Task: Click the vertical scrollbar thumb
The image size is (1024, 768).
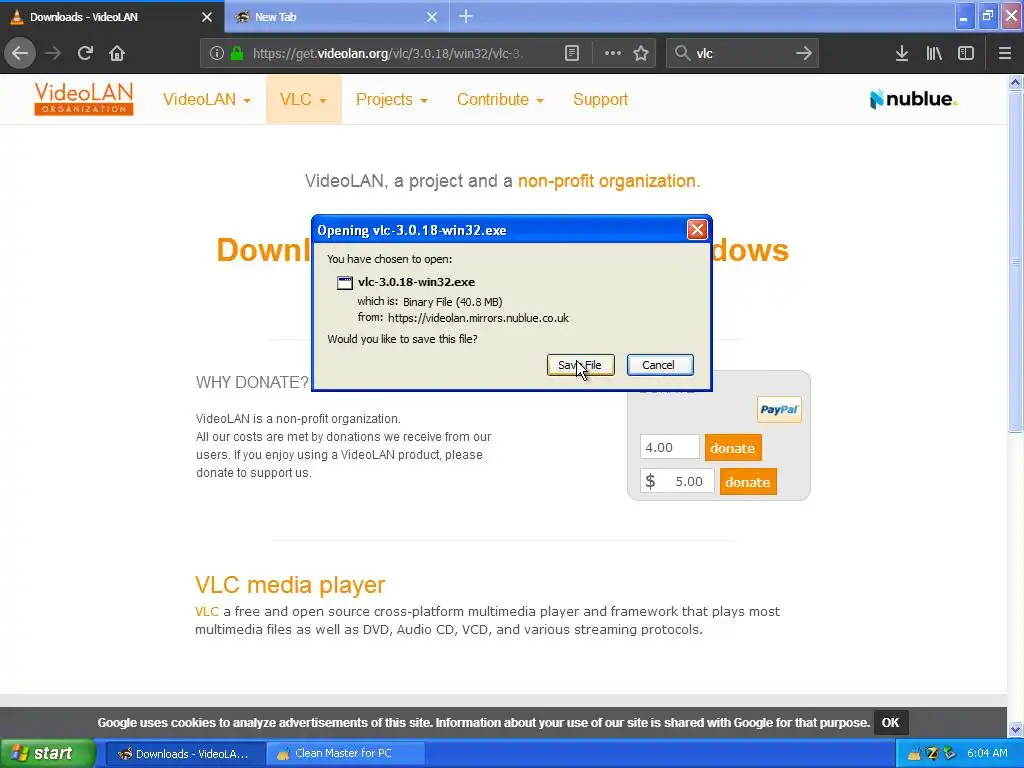Action: click(x=1015, y=261)
